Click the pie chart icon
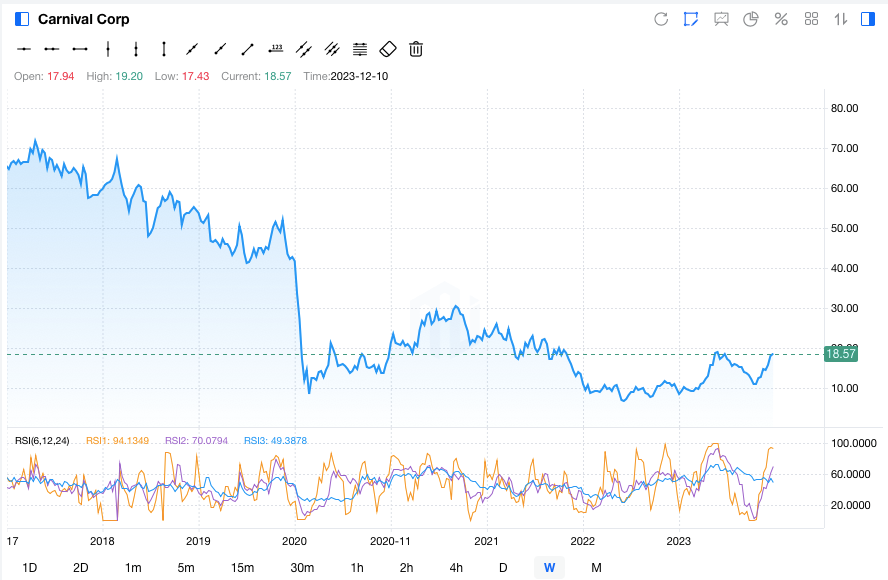The height and width of the screenshot is (580, 888). [x=751, y=19]
